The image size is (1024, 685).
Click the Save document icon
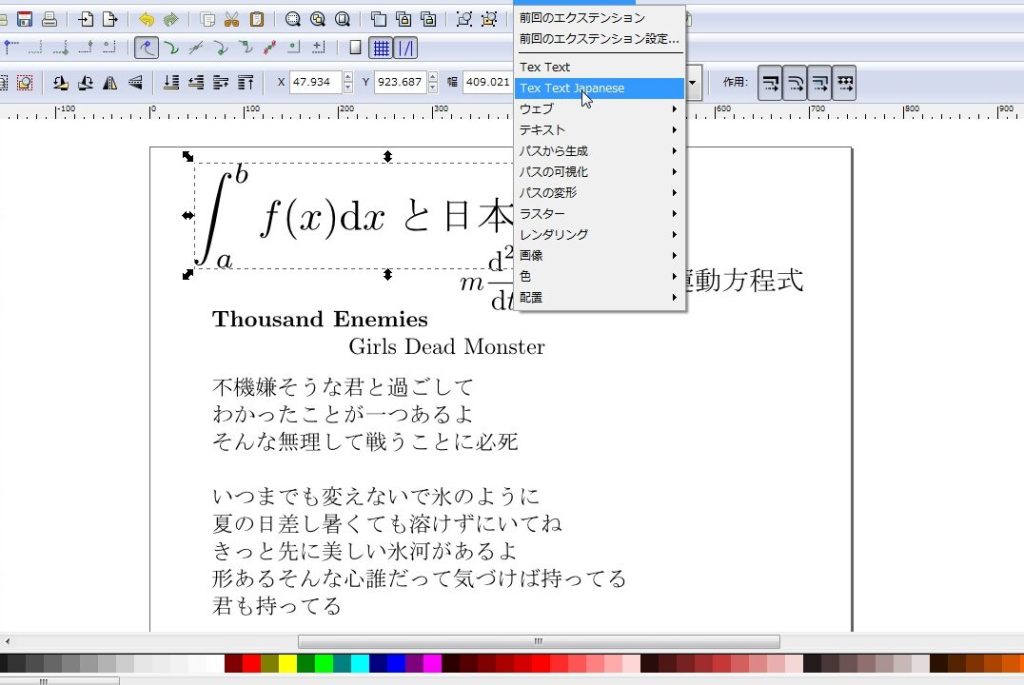click(x=24, y=19)
